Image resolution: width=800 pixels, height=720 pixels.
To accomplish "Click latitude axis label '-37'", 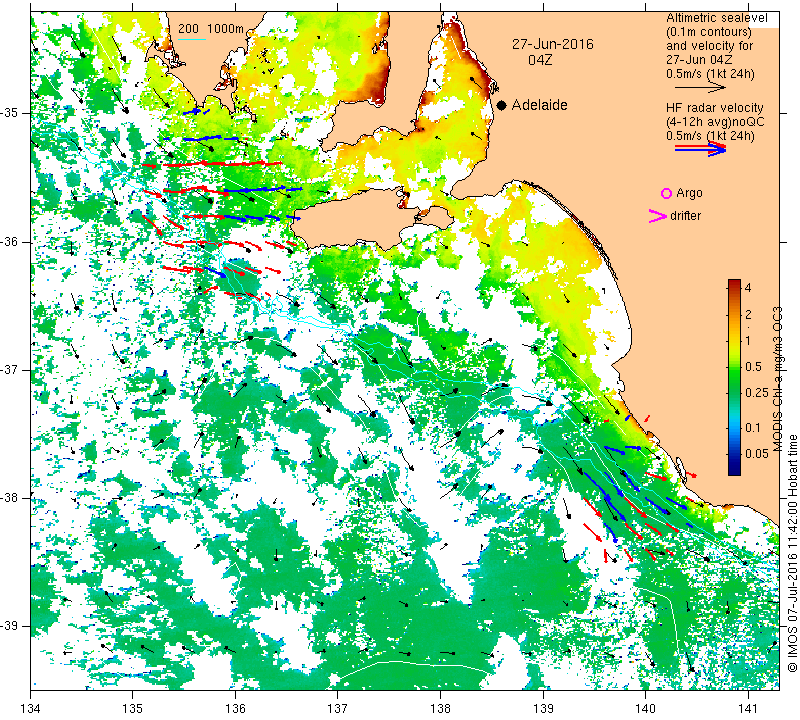I will [x=10, y=369].
